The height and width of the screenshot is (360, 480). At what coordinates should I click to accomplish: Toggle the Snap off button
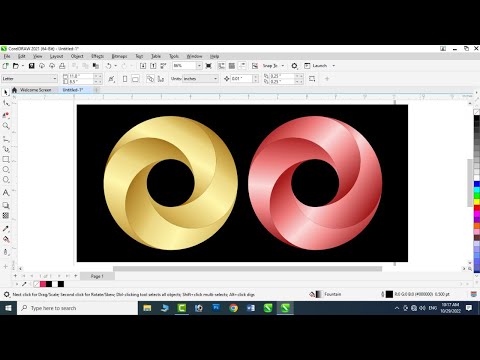[x=255, y=66]
